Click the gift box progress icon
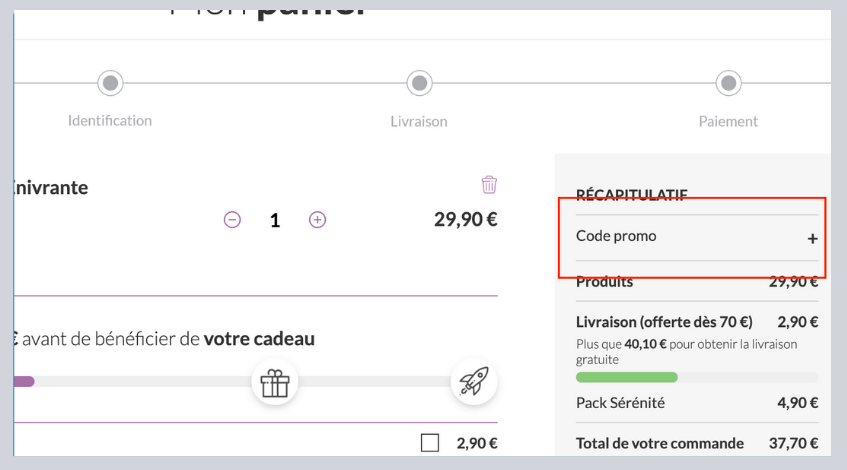Screen dimensions: 847x470 tap(275, 382)
